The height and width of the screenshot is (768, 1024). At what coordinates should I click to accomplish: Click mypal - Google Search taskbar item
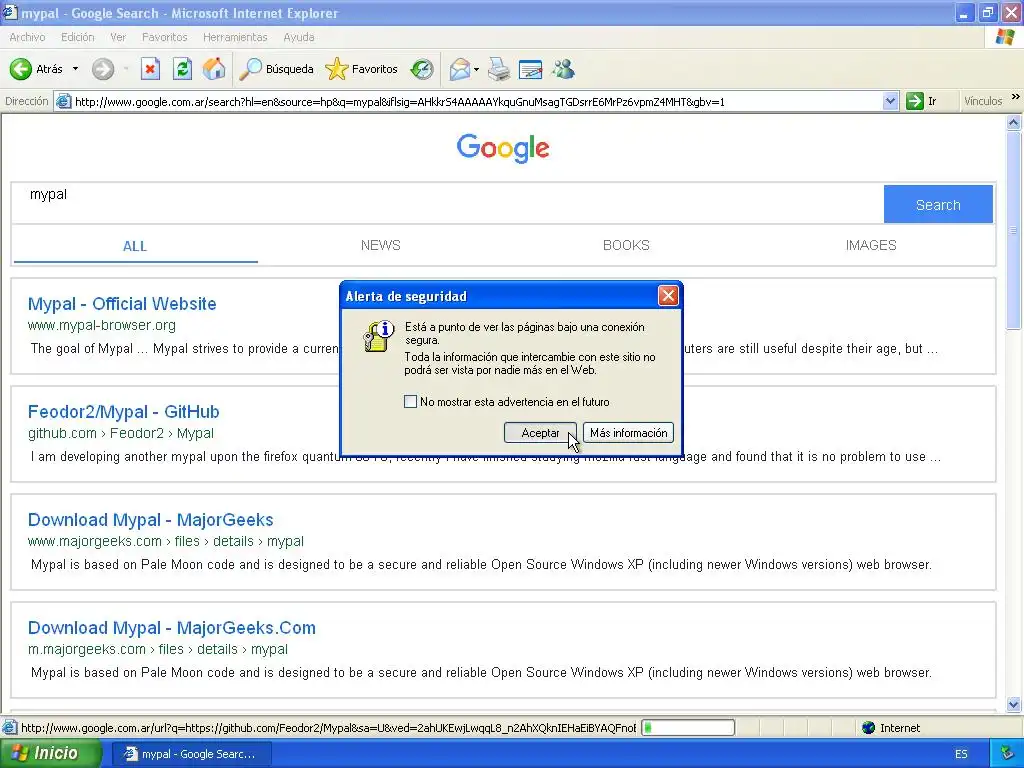[191, 754]
